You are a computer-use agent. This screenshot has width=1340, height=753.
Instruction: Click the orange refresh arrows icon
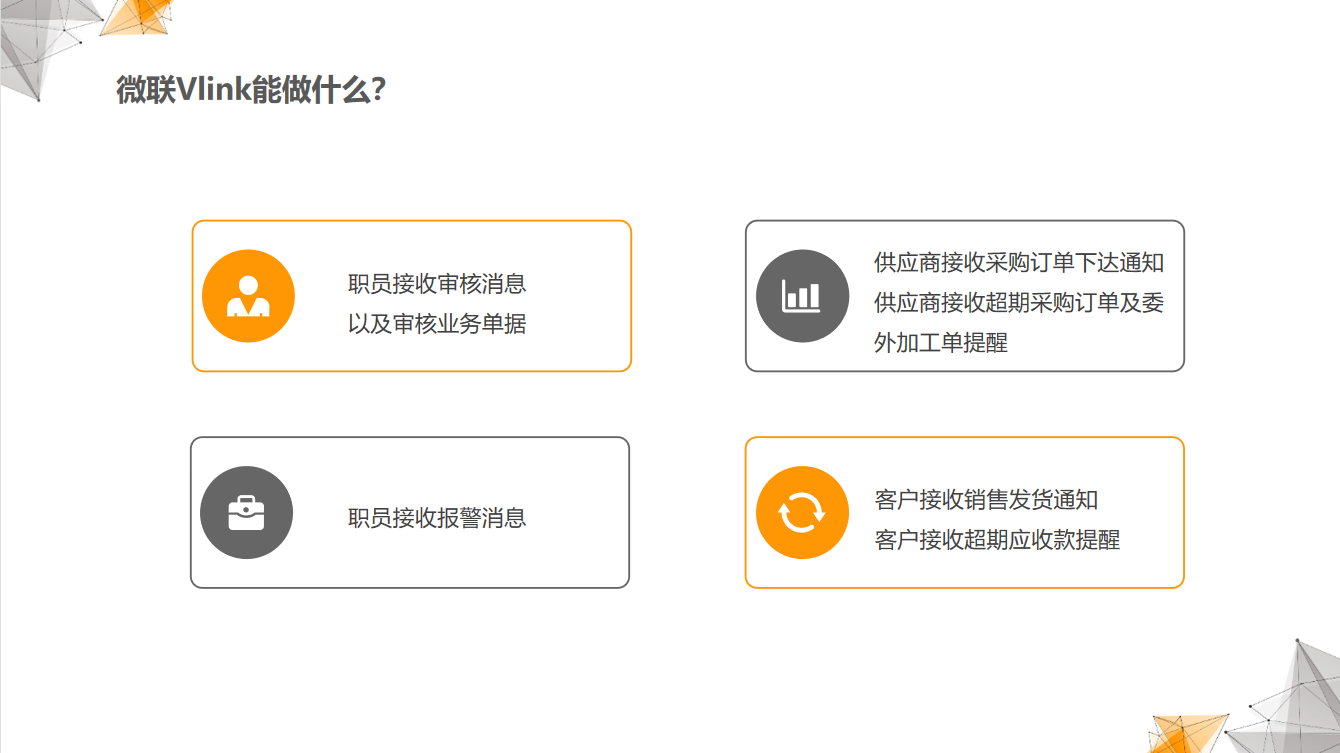[x=802, y=513]
